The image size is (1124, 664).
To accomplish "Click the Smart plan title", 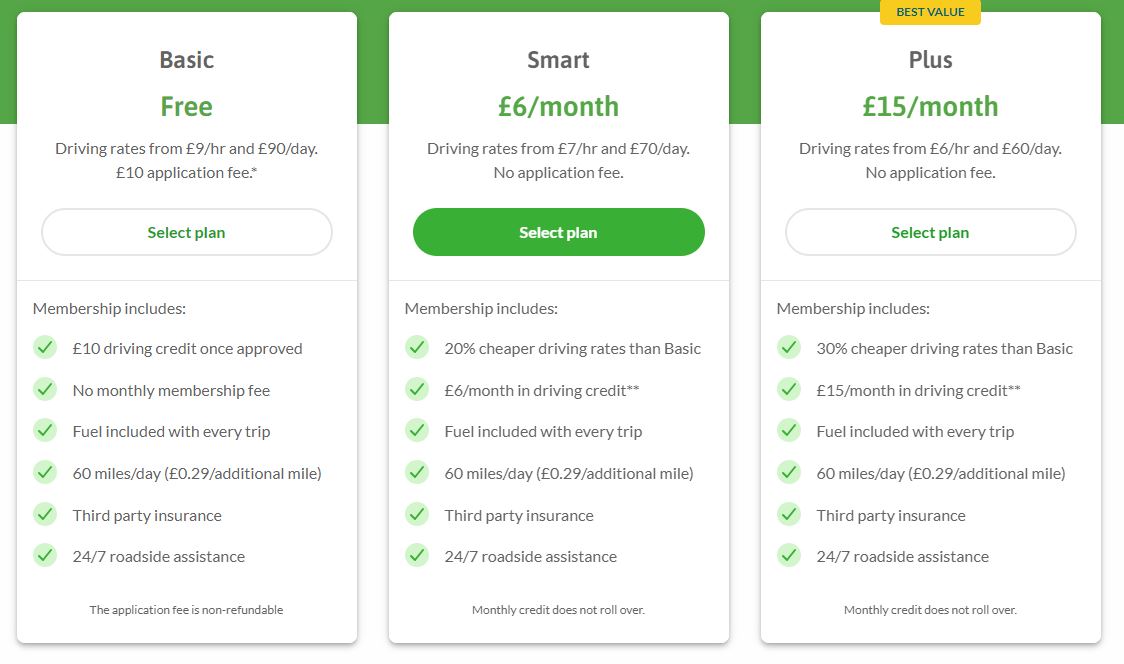I will point(558,59).
